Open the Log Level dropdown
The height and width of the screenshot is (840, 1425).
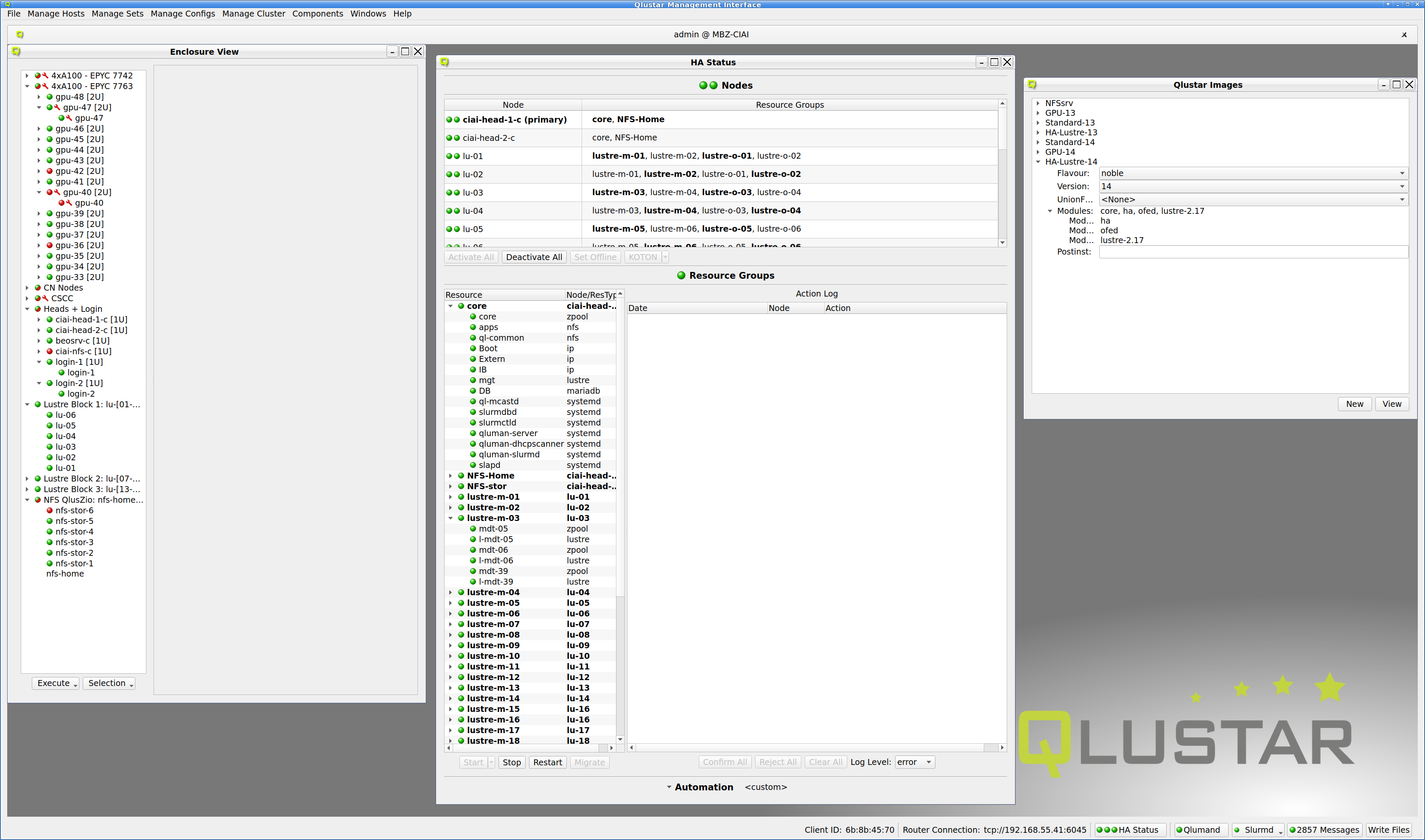click(x=915, y=762)
